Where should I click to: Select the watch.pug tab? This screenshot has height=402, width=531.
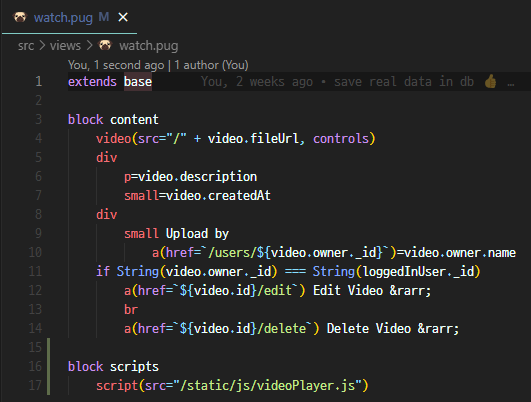(69, 17)
